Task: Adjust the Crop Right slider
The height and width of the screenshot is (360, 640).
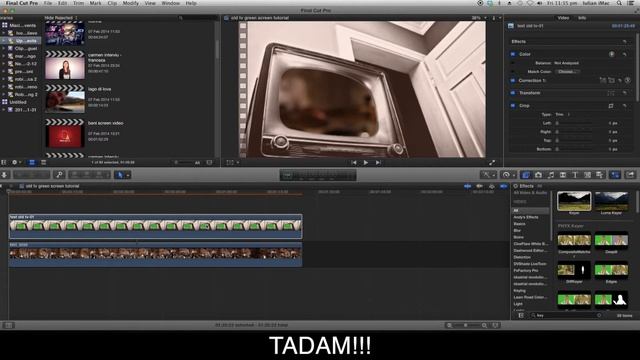Action: [x=574, y=132]
